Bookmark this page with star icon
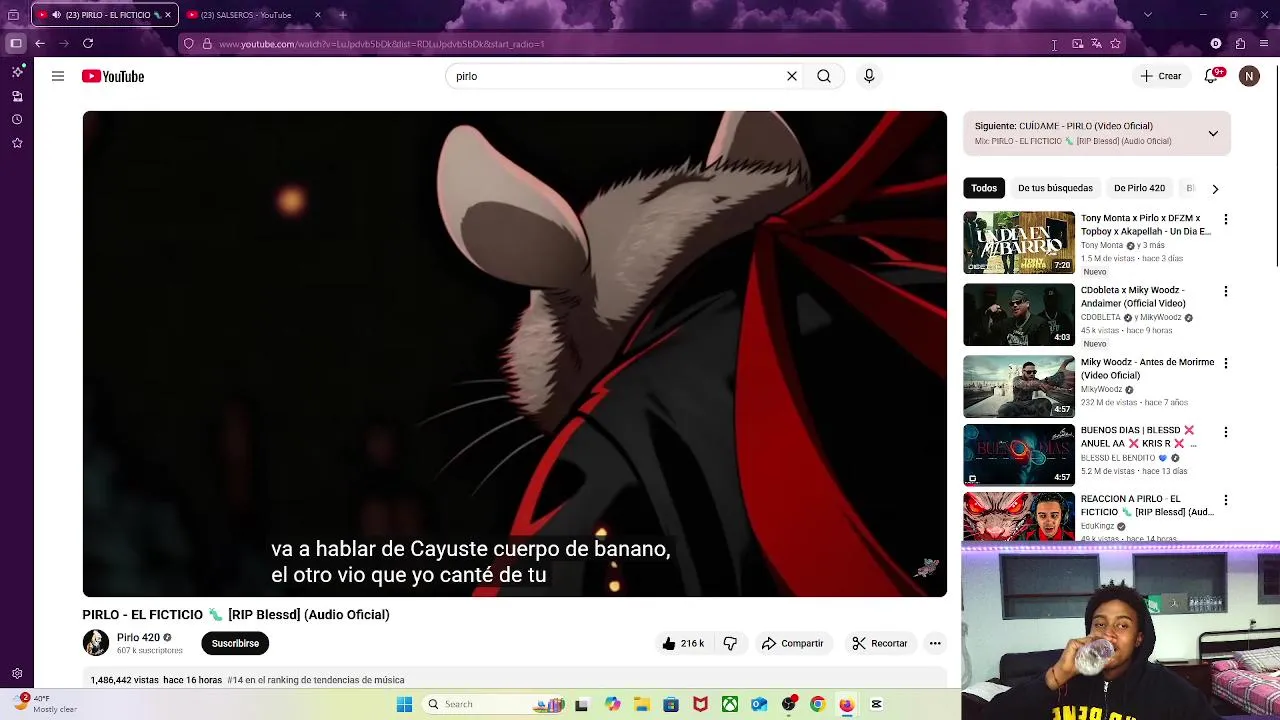Screen dimensions: 1280x720 [1115, 43]
